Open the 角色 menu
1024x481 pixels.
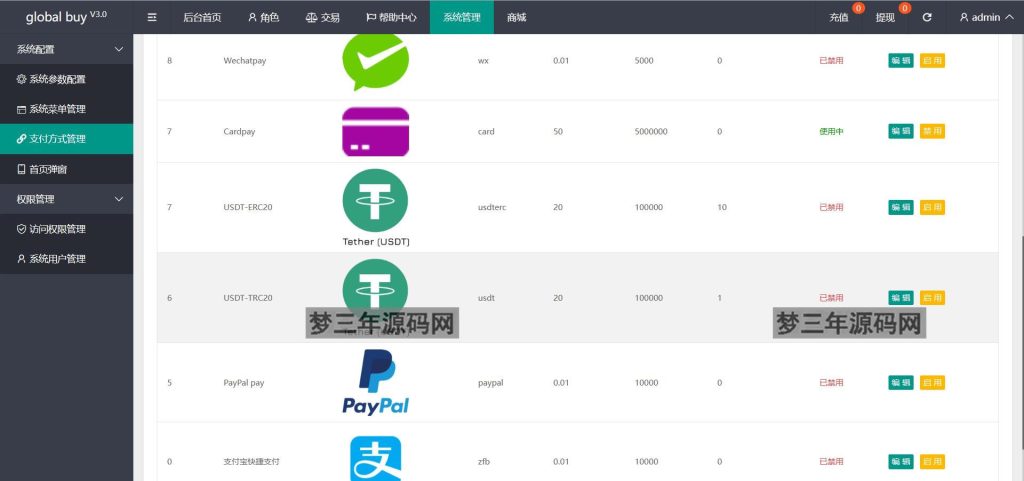264,18
